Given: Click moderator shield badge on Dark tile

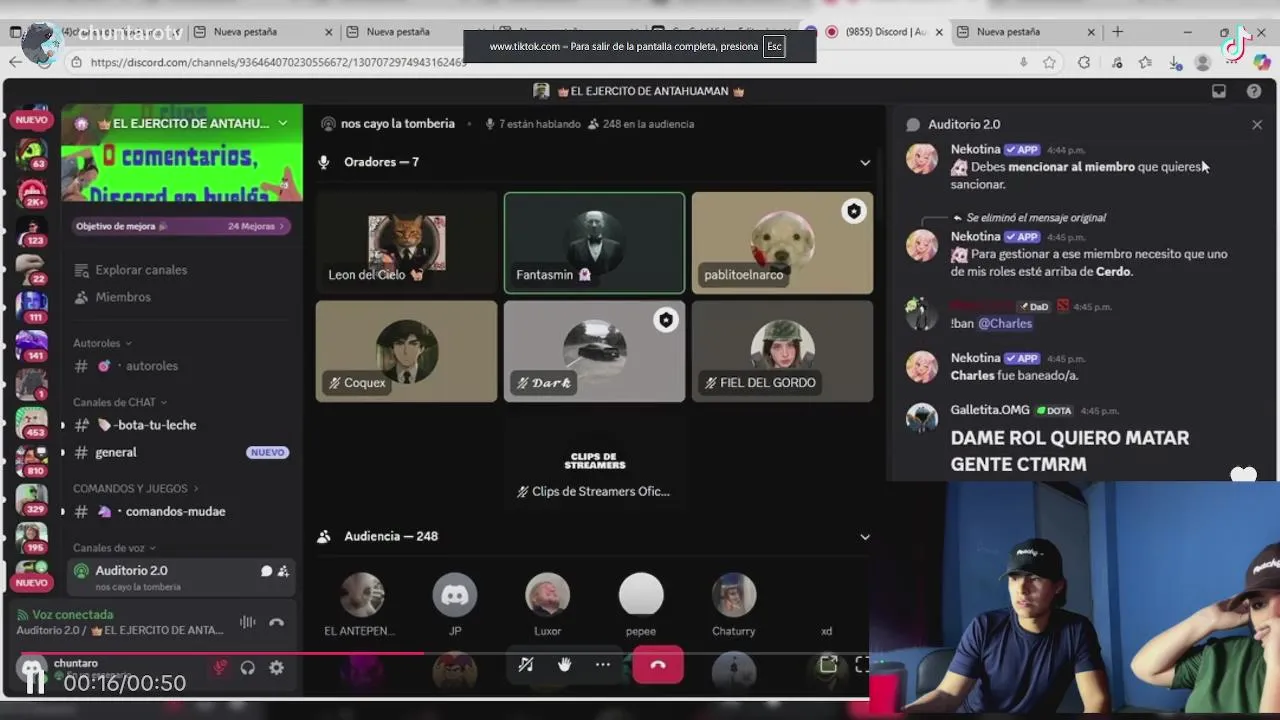Looking at the screenshot, I should tap(666, 320).
